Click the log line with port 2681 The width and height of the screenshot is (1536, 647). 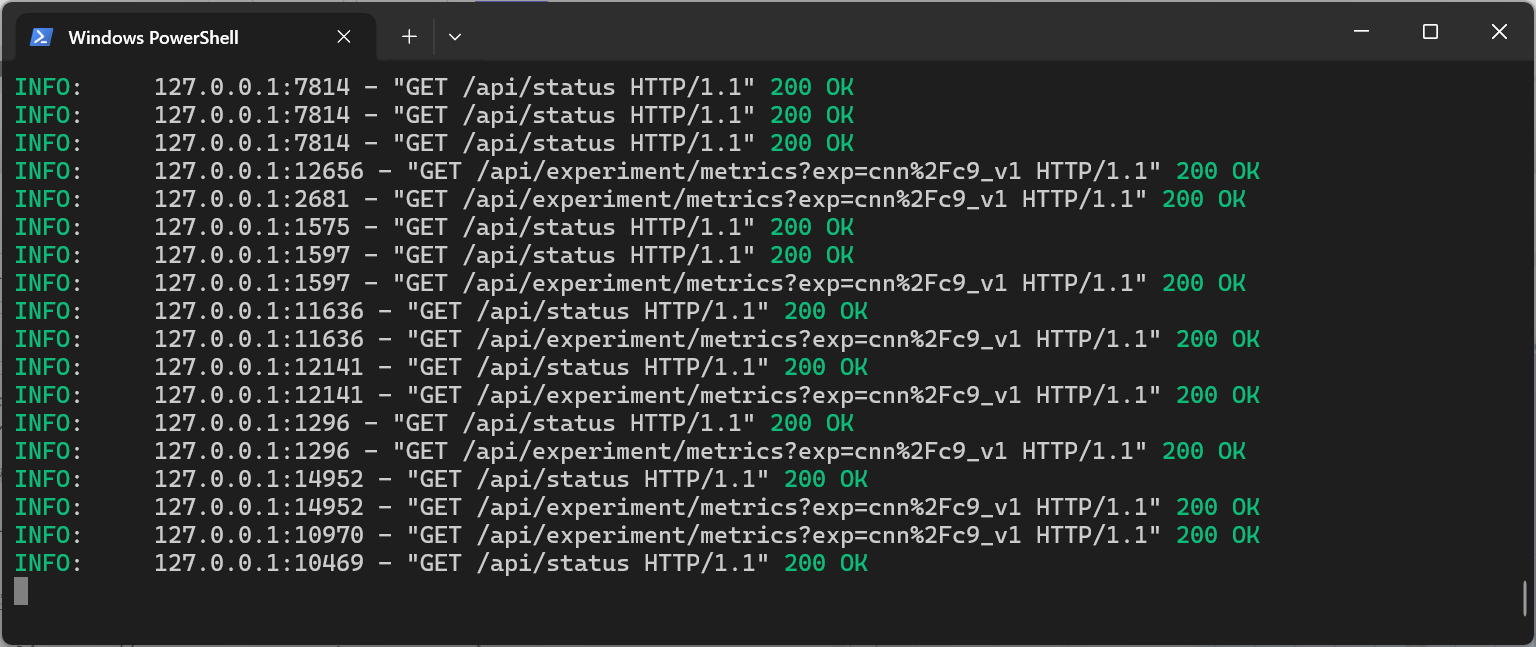point(630,199)
